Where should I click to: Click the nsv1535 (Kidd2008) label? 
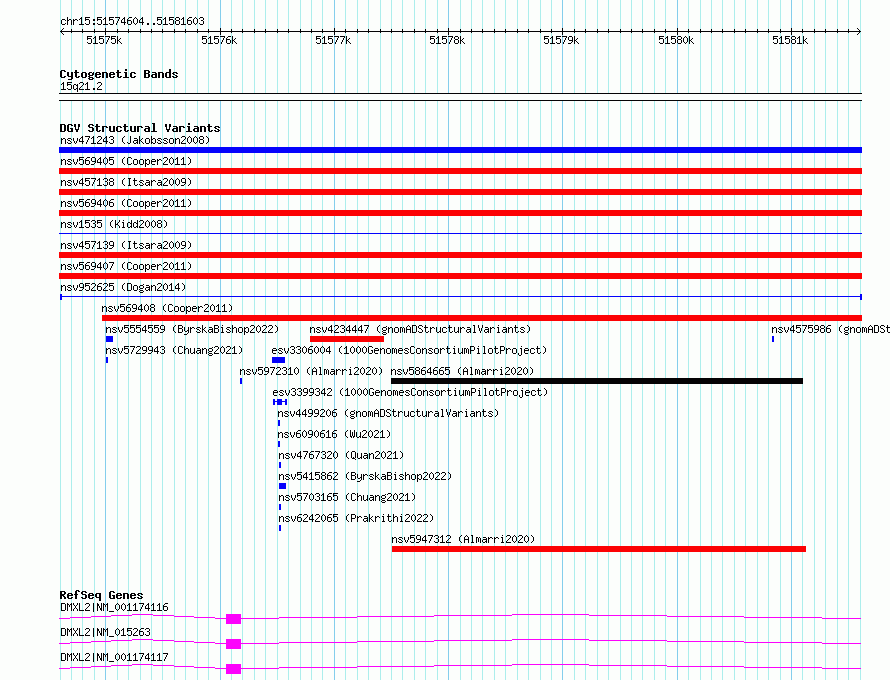click(114, 224)
